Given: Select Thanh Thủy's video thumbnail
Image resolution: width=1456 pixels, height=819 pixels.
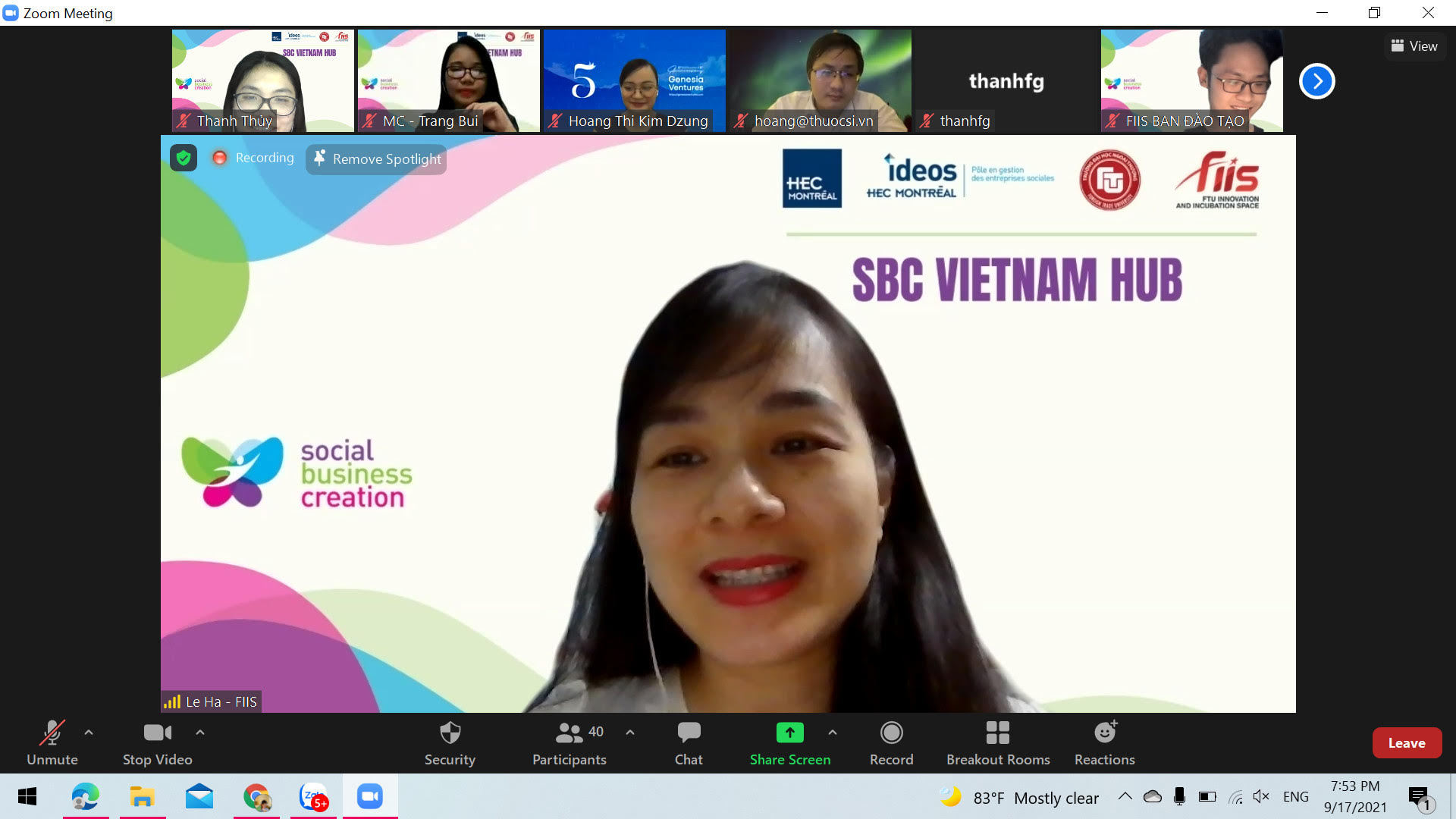Looking at the screenshot, I should click(263, 80).
